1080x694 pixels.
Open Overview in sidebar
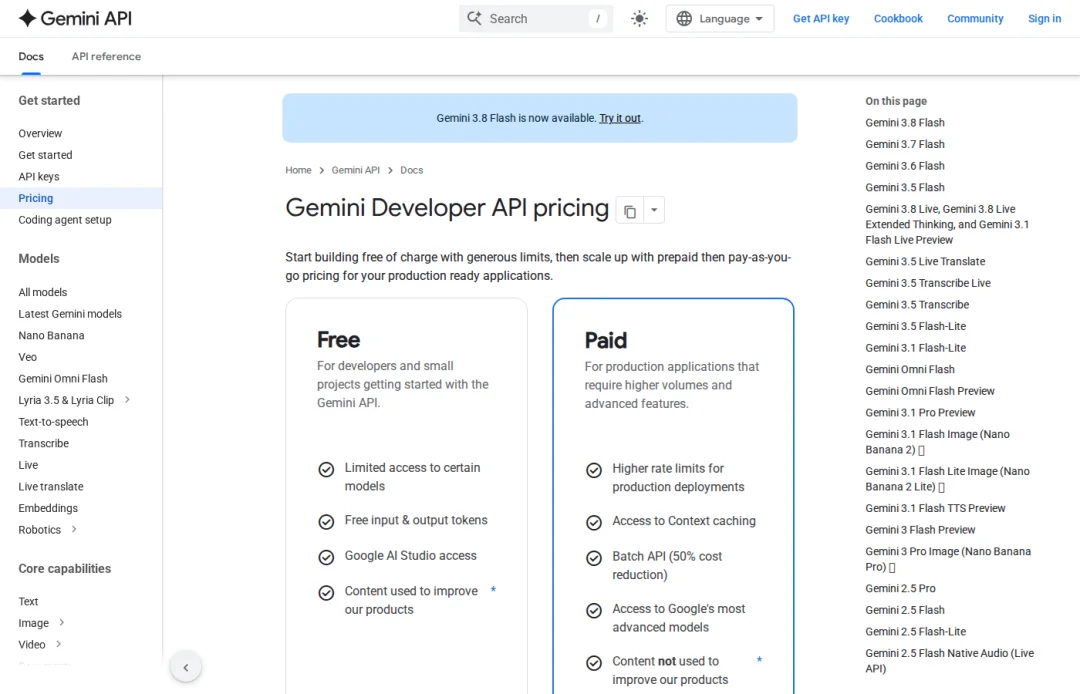pyautogui.click(x=40, y=134)
